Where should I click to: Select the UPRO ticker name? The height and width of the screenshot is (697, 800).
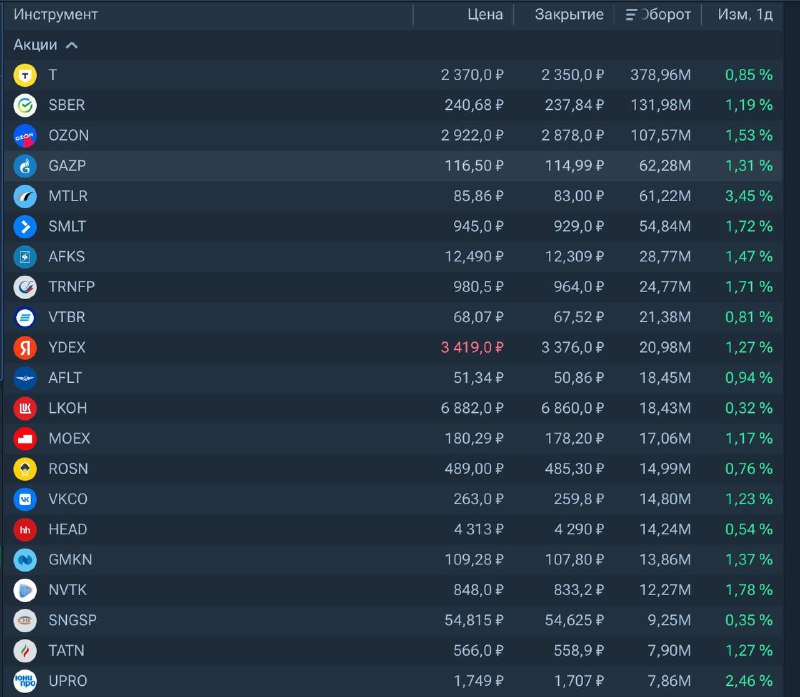[68, 681]
